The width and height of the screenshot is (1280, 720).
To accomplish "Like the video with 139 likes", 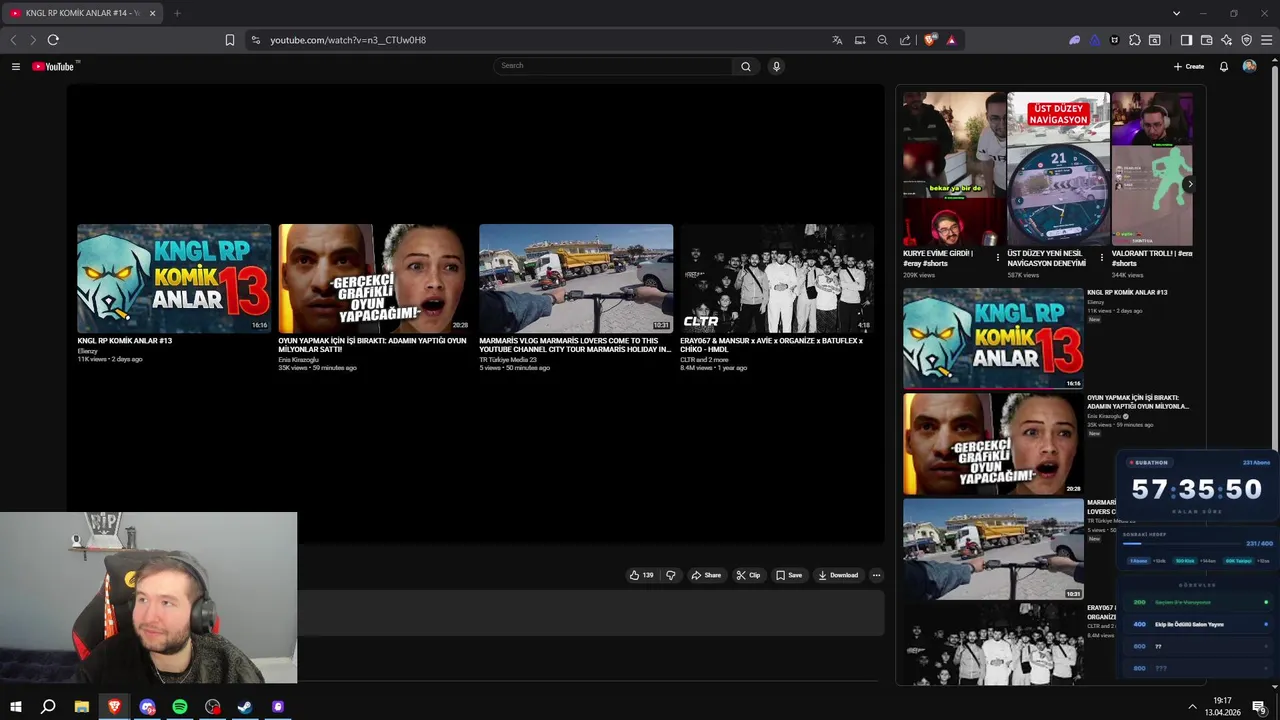I will 641,575.
